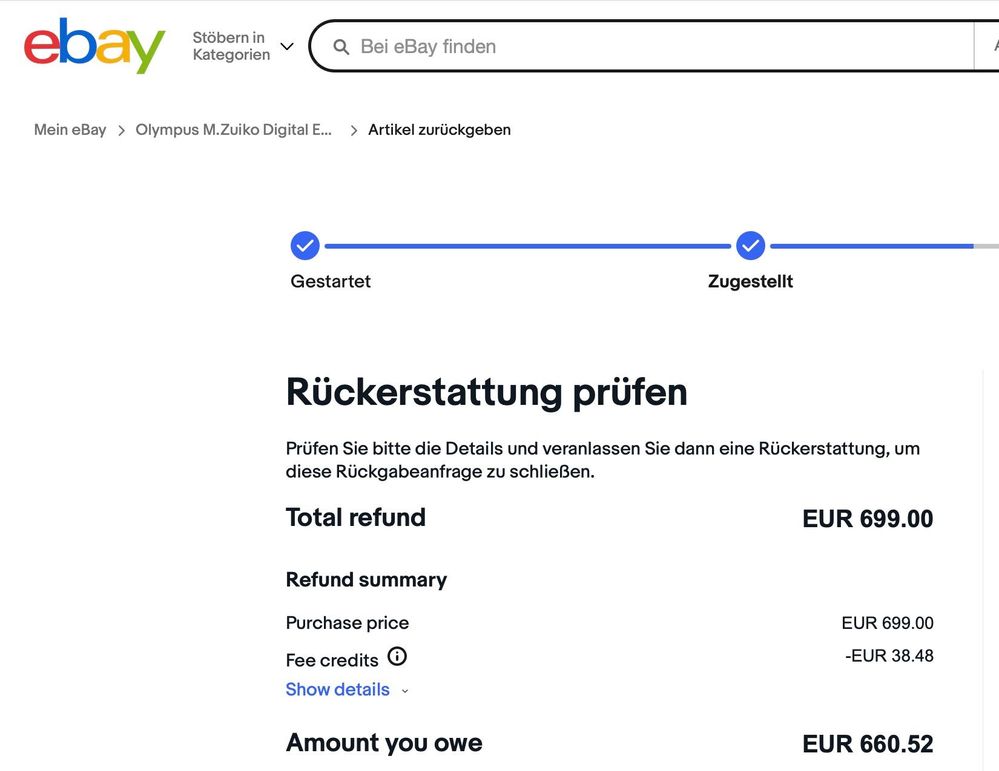Click the breadcrumb arrow after Mein eBay
This screenshot has width=999, height=771.
coord(121,130)
